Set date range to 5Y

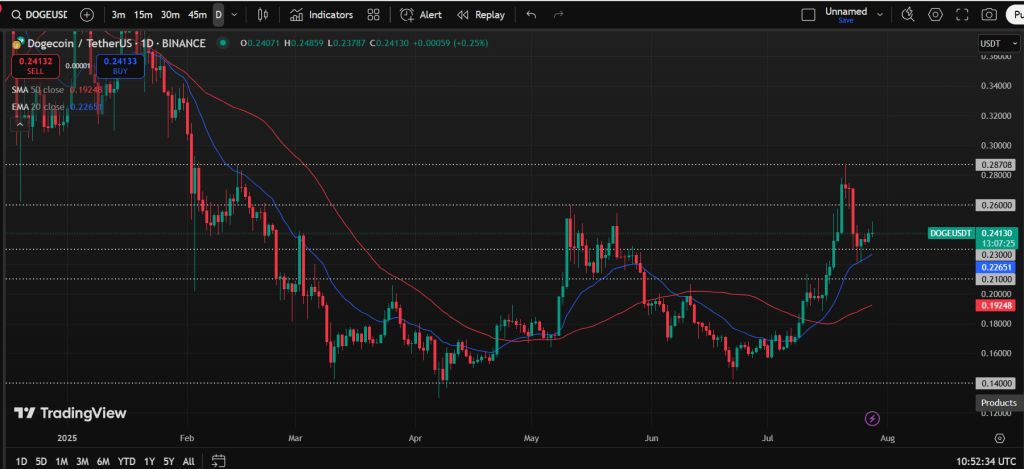pos(168,461)
